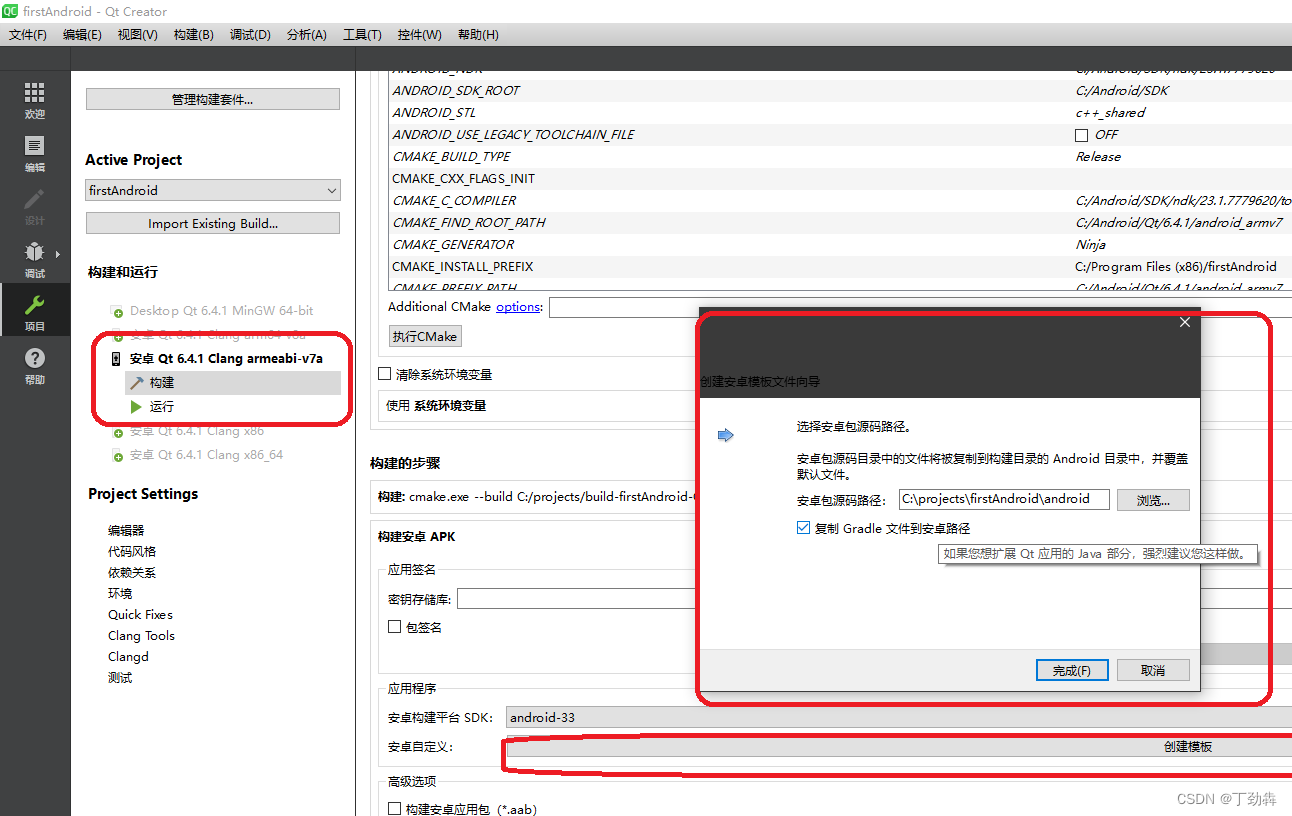Open the 文件(F) menu

point(28,35)
